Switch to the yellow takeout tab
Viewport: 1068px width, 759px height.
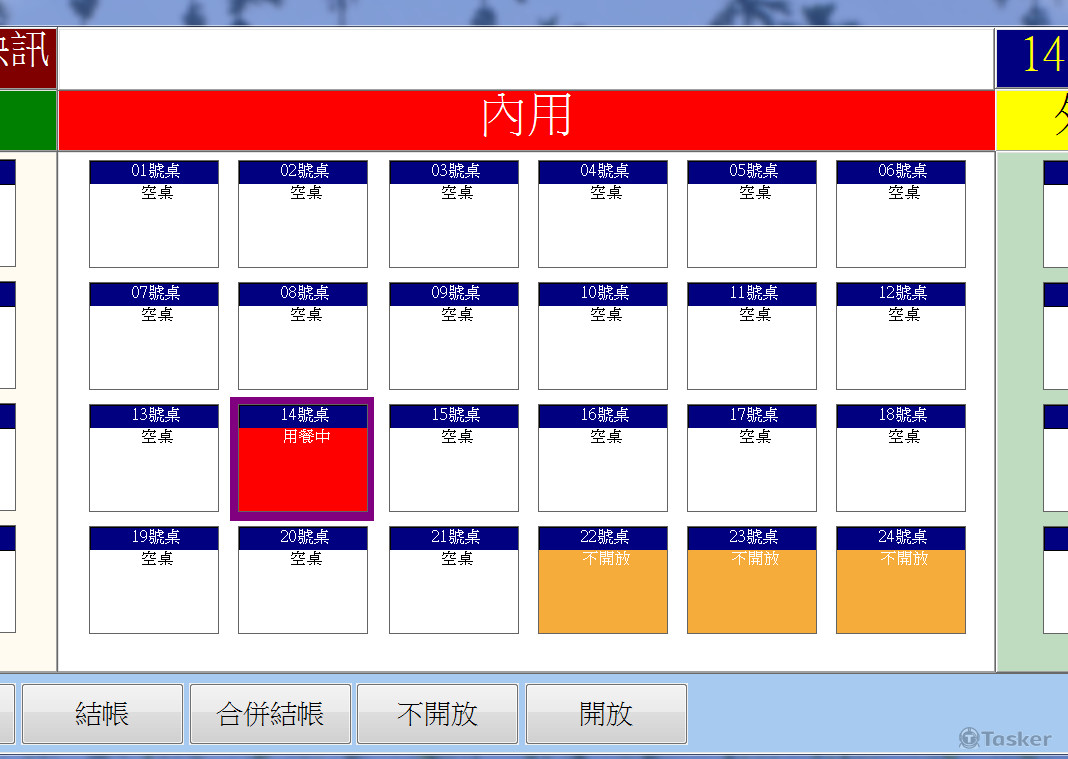[x=1033, y=119]
